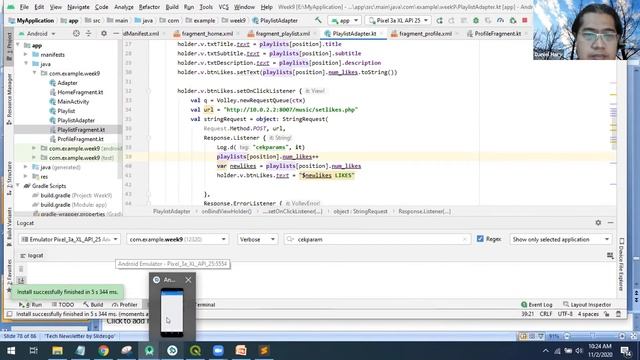The width and height of the screenshot is (640, 360).
Task: Open the Run tool window button
Action: pos(31,304)
